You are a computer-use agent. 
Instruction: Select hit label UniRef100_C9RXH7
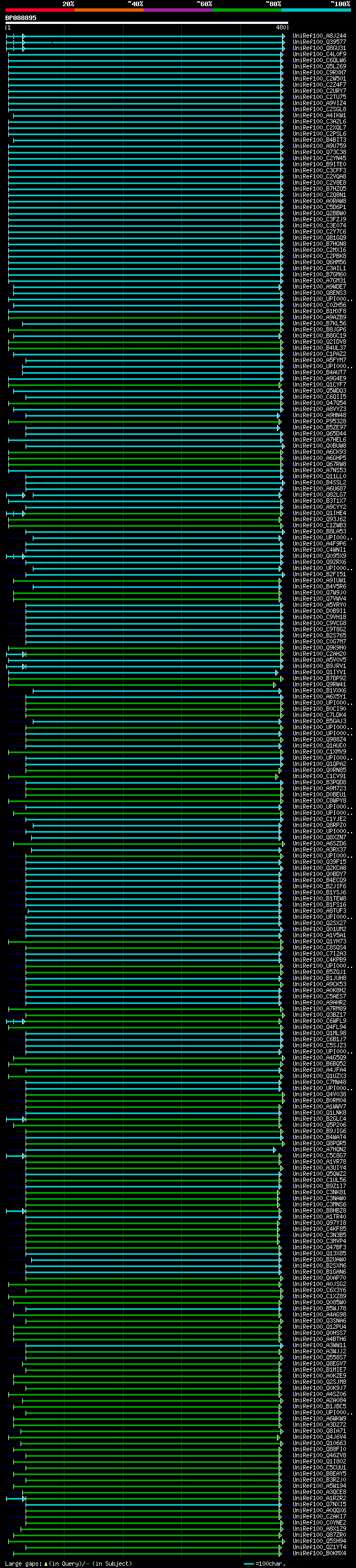pyautogui.click(x=319, y=72)
